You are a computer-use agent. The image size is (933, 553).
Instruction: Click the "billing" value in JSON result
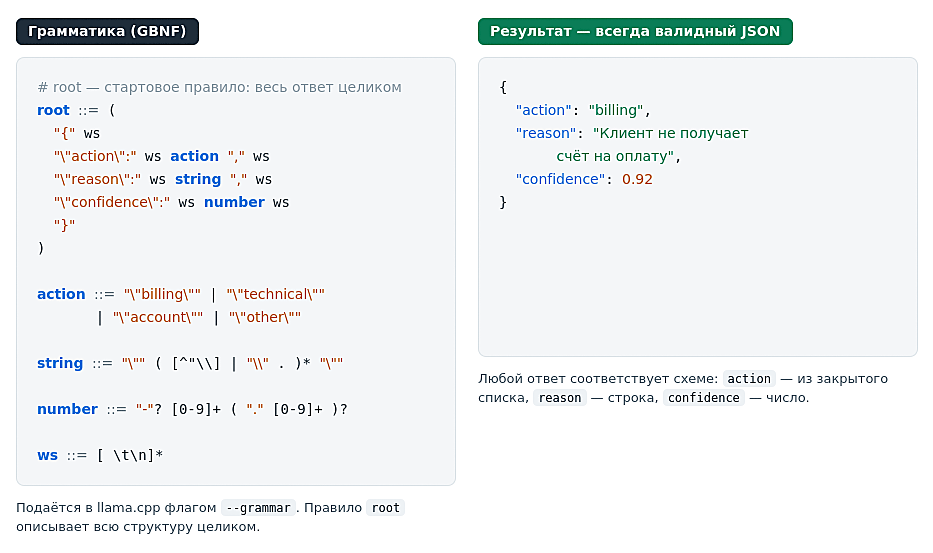click(616, 110)
